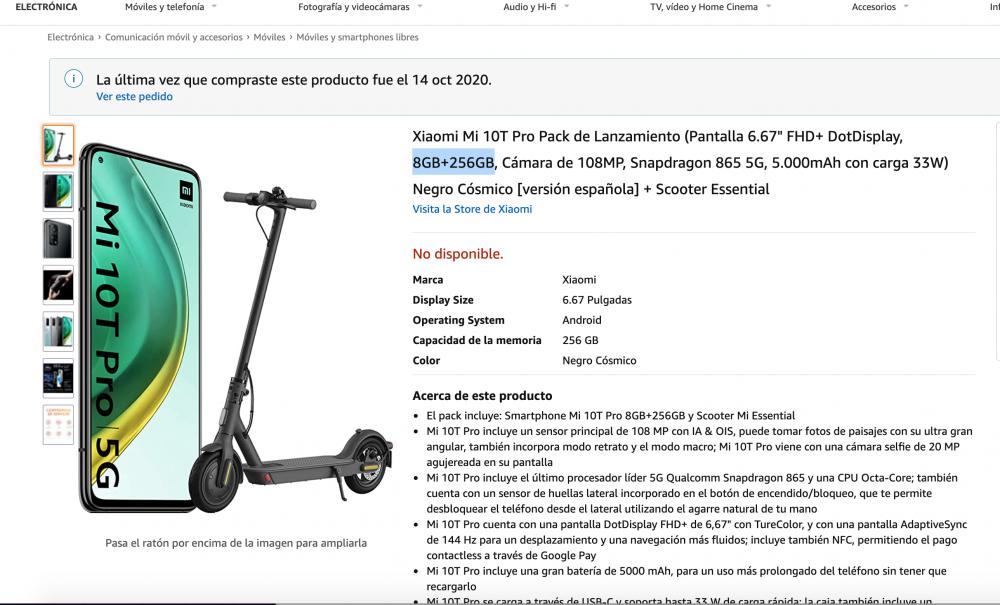The height and width of the screenshot is (605, 1000).
Task: Open Comunicación móvil y accesorios breadcrumb
Action: (x=173, y=37)
